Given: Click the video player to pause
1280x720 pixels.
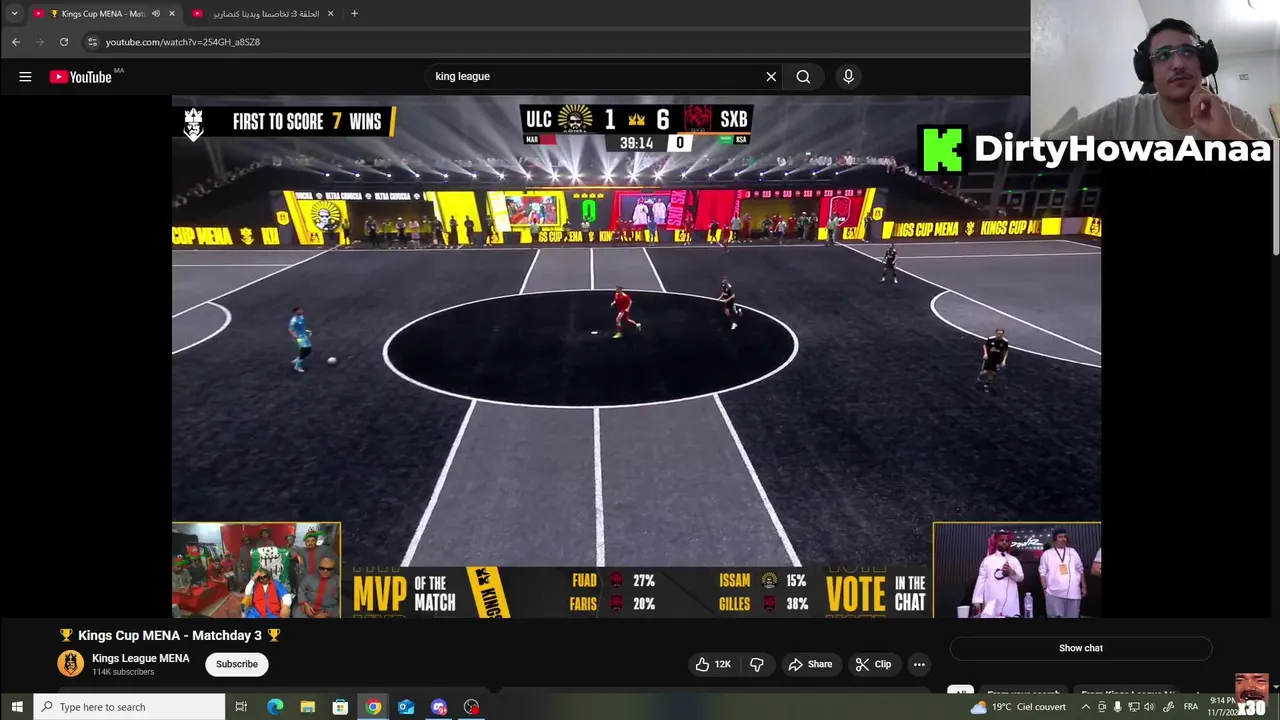Looking at the screenshot, I should pos(636,357).
